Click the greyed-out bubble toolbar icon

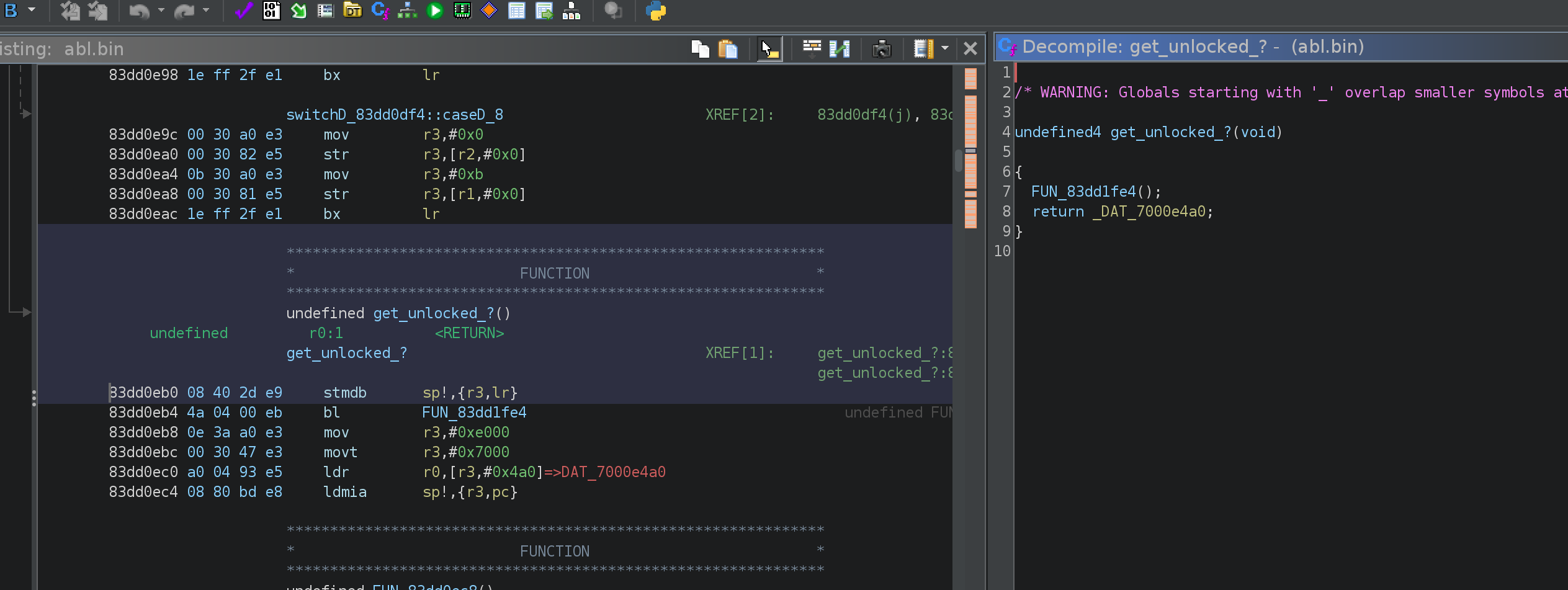click(613, 11)
